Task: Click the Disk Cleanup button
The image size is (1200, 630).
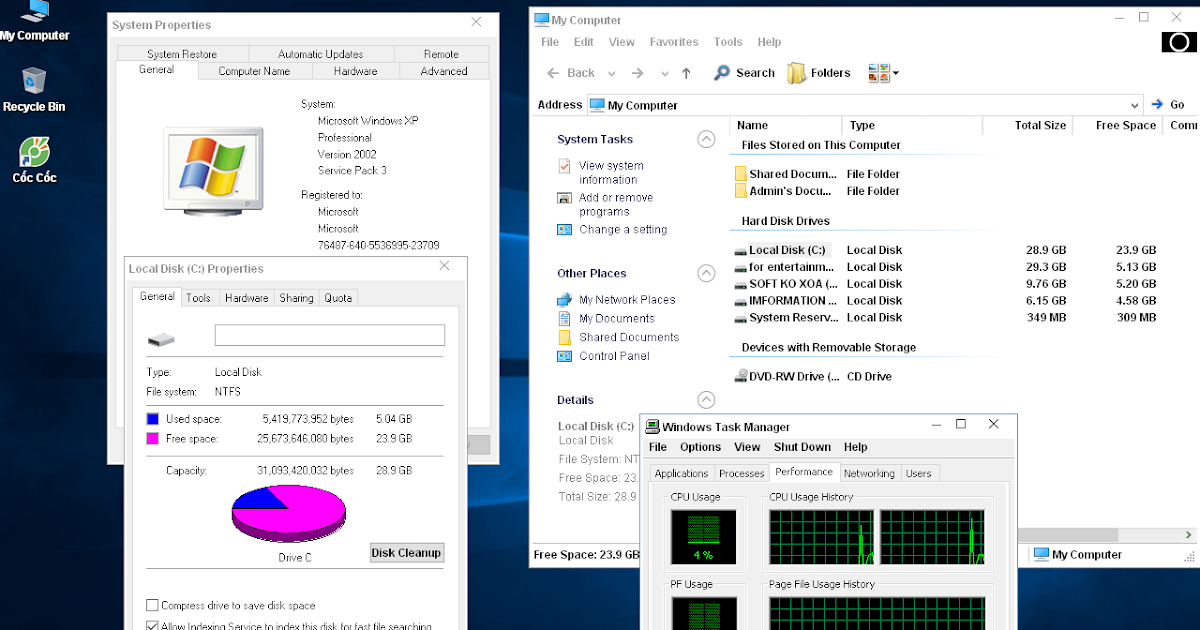Action: coord(406,552)
